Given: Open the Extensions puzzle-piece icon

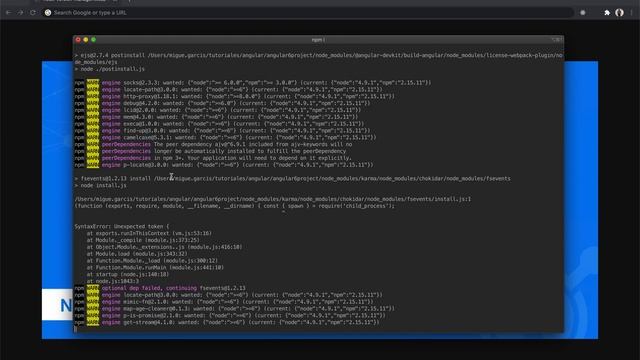Looking at the screenshot, I should 607,13.
